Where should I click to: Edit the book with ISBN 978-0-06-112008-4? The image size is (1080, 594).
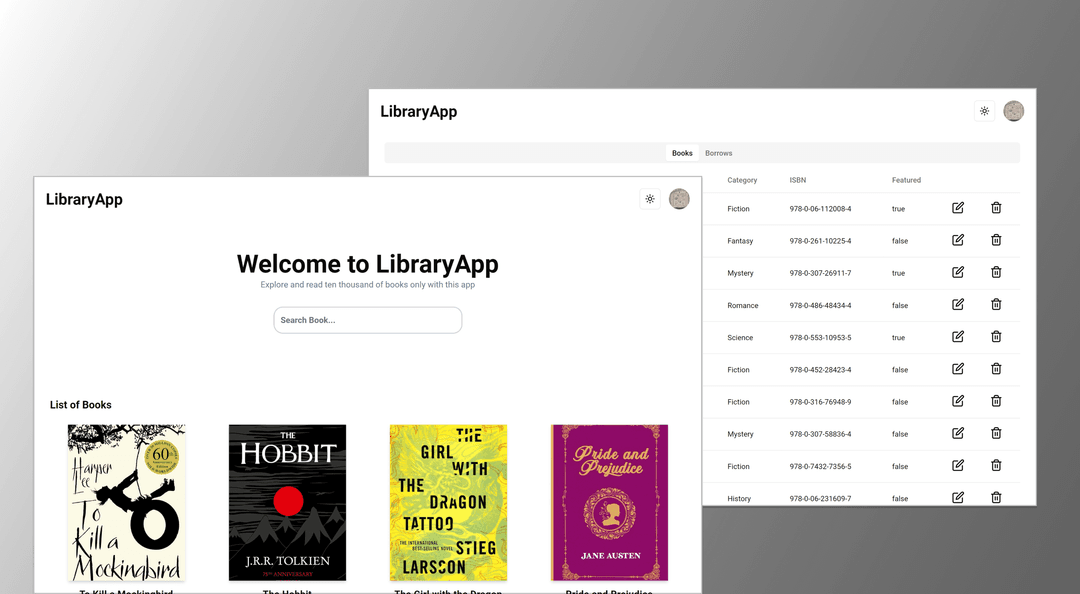[x=957, y=207]
